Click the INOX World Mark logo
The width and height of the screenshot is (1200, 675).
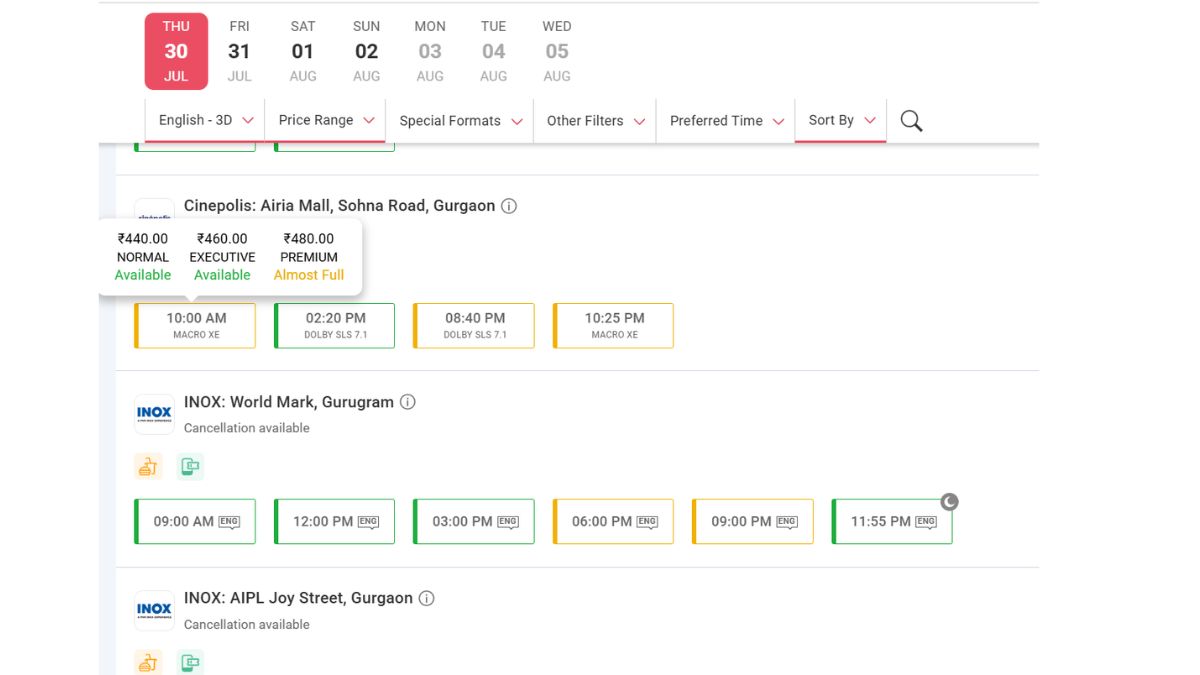154,414
